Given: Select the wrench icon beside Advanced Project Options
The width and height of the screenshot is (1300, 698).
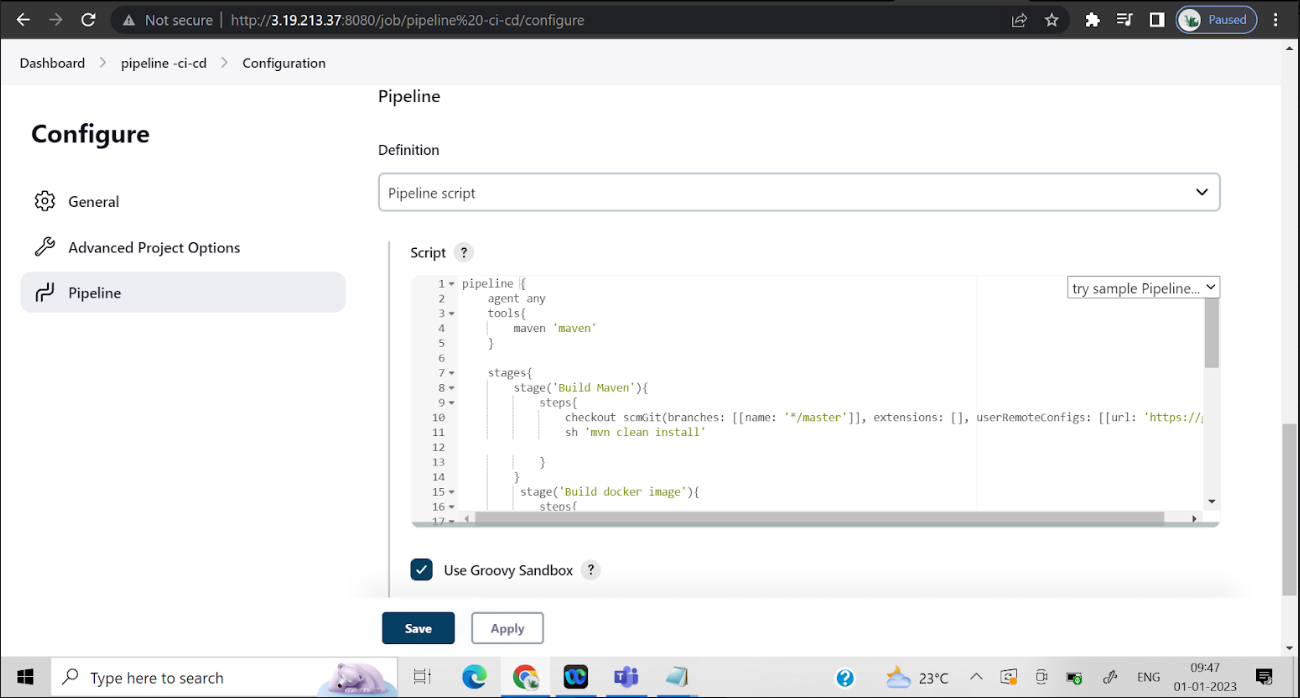Looking at the screenshot, I should pos(45,247).
